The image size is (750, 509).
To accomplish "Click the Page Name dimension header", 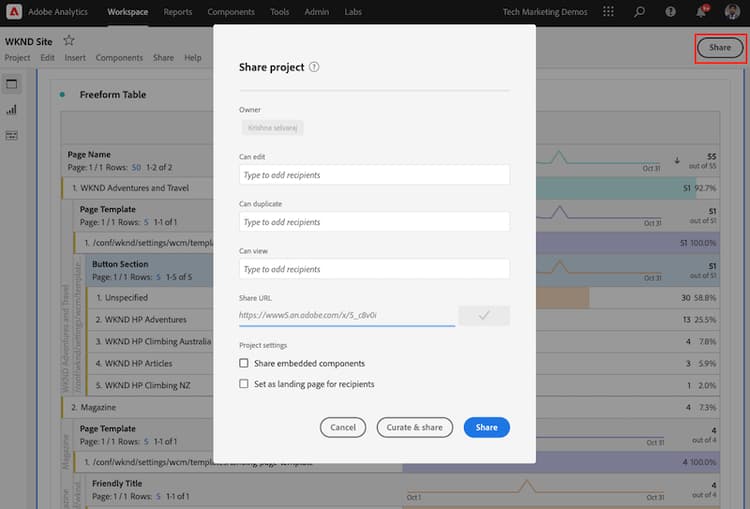I will [89, 155].
